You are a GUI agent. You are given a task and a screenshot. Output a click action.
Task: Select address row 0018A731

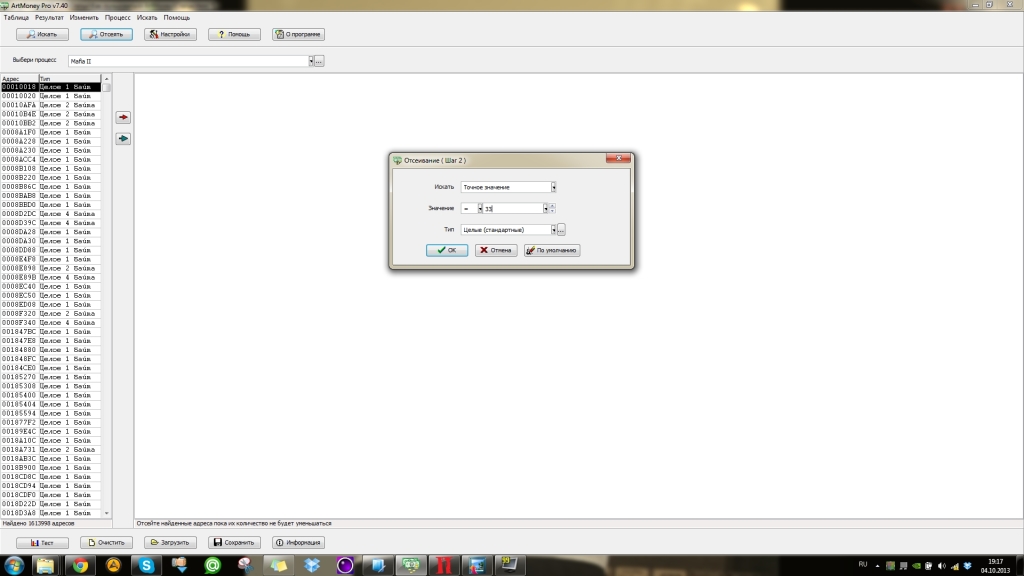point(51,449)
